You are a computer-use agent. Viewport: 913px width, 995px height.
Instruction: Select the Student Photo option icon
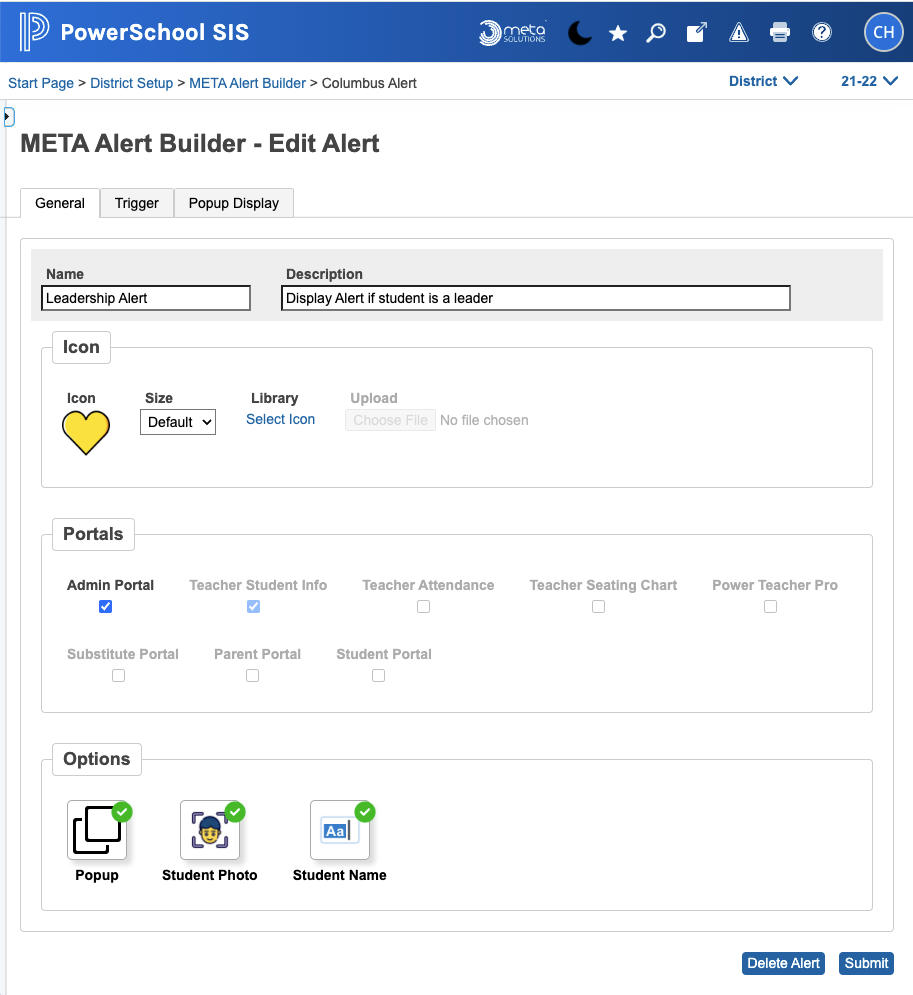[209, 829]
